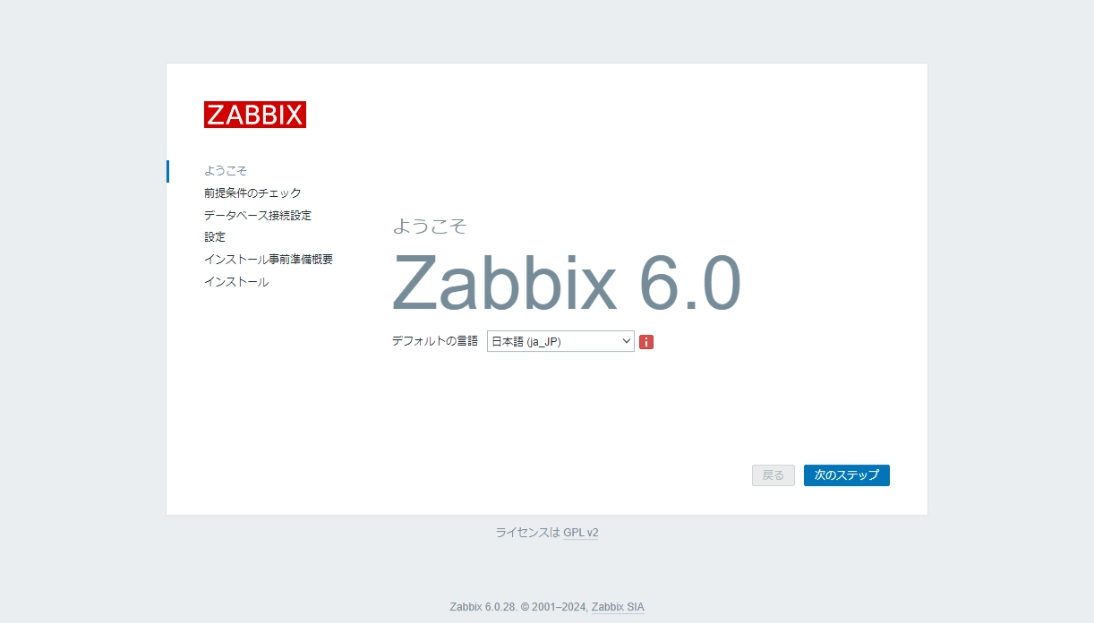Click the デフォルトの言語 label
The image size is (1094, 623).
coord(435,341)
